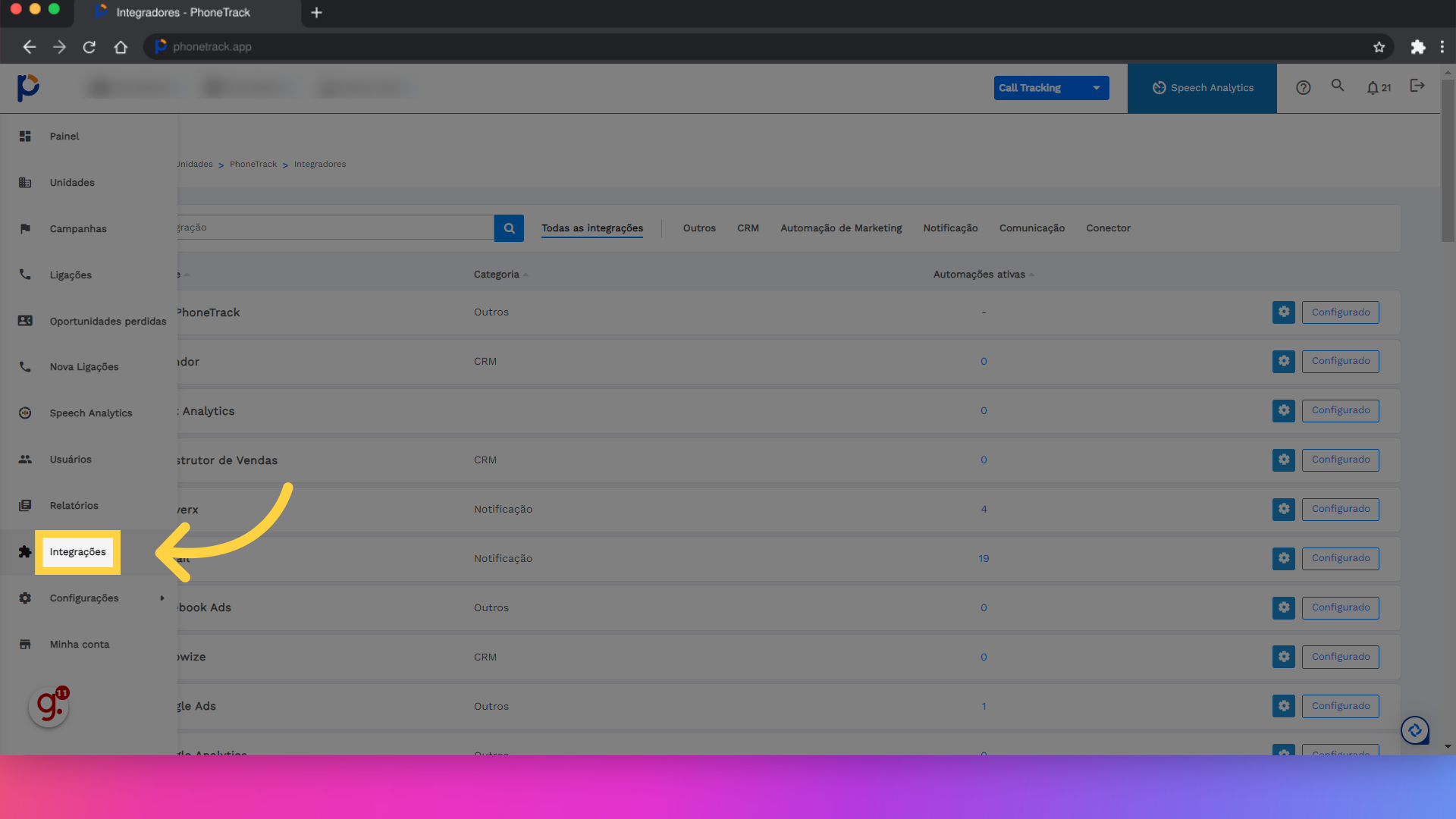Click Integradores breadcrumb link
This screenshot has height=819, width=1456.
tap(320, 165)
